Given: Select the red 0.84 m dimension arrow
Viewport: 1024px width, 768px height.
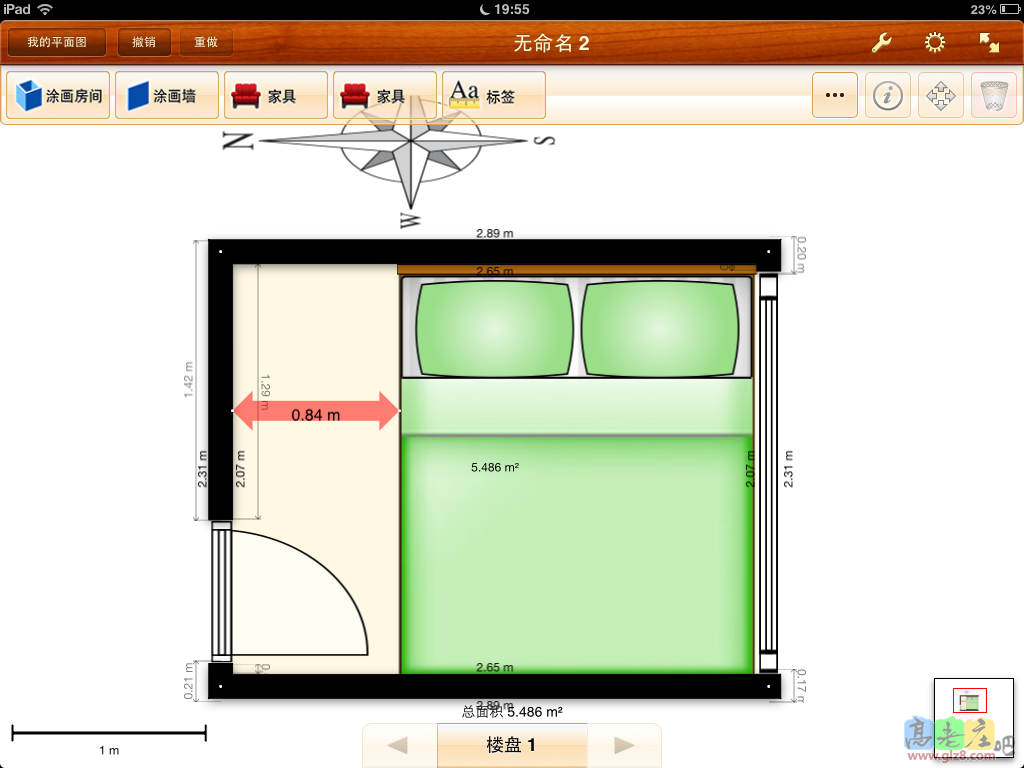Looking at the screenshot, I should point(316,412).
